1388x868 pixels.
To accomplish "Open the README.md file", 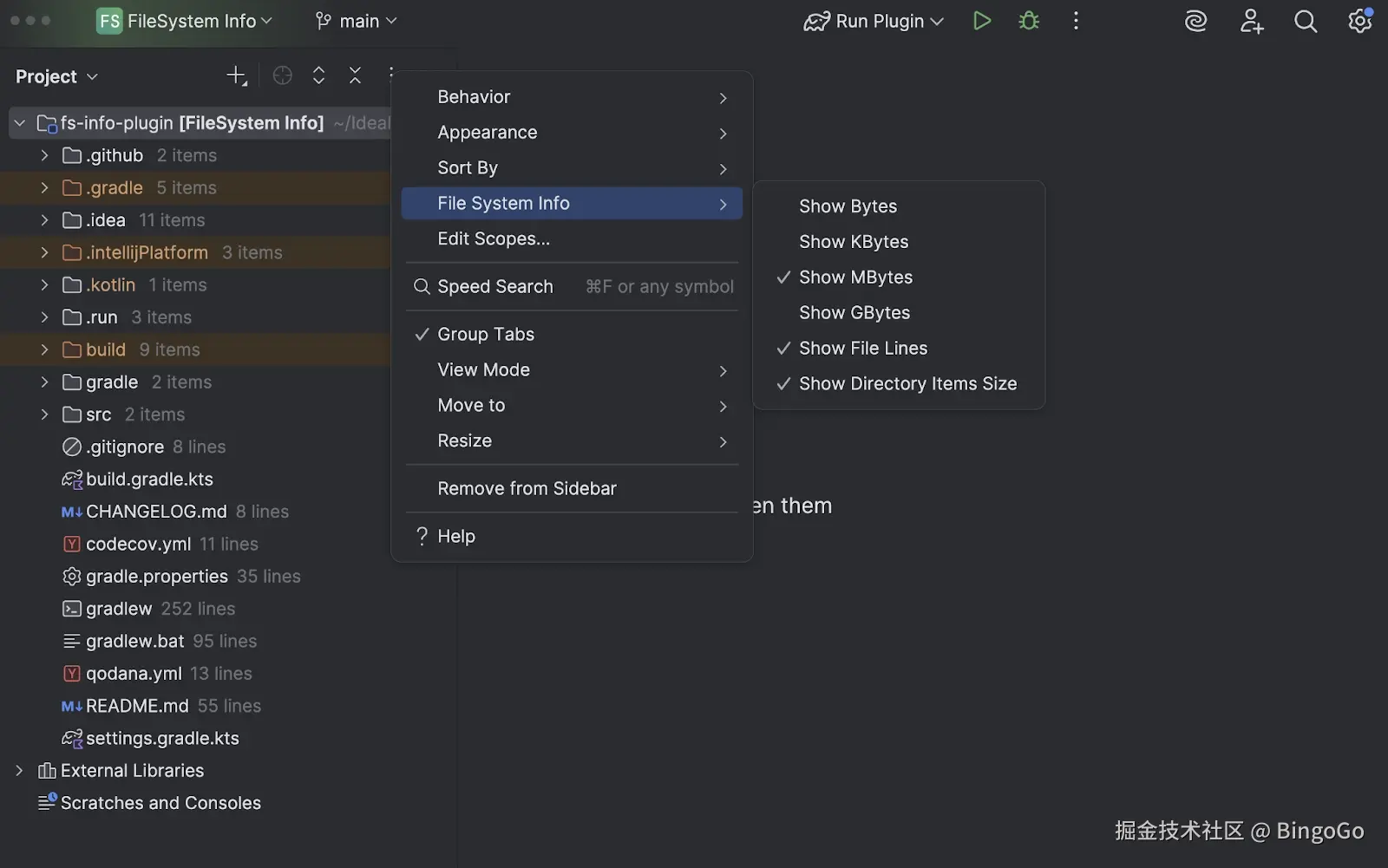I will click(135, 706).
